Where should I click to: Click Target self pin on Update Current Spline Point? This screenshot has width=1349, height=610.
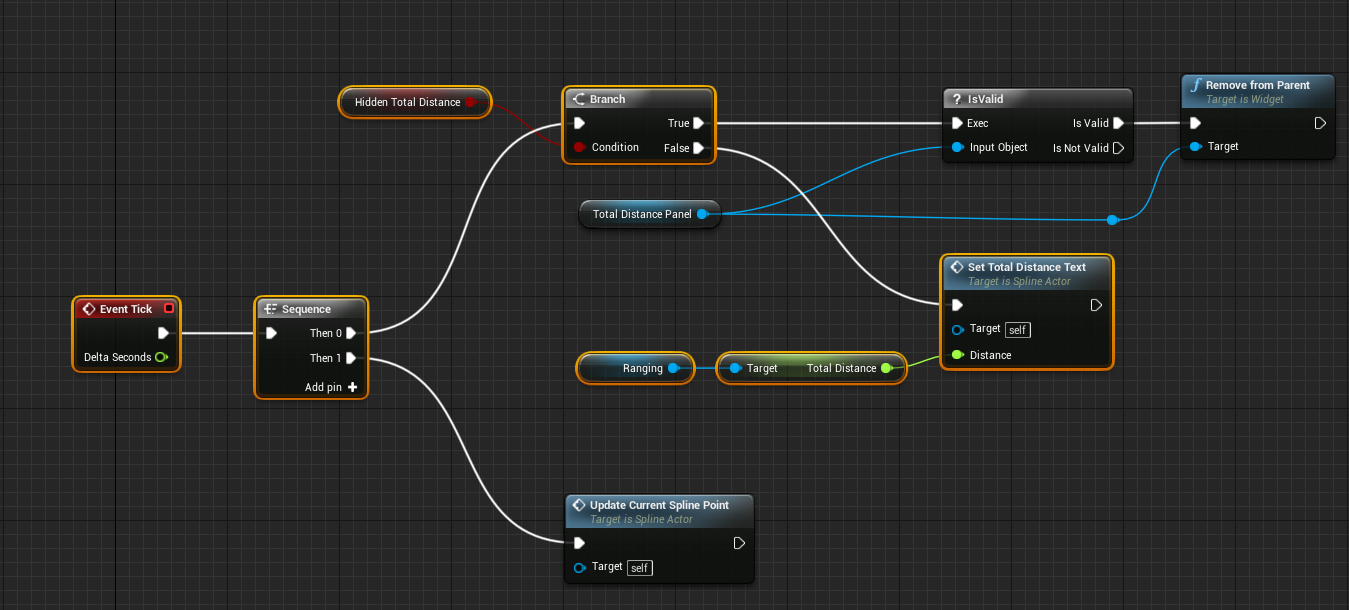click(579, 567)
